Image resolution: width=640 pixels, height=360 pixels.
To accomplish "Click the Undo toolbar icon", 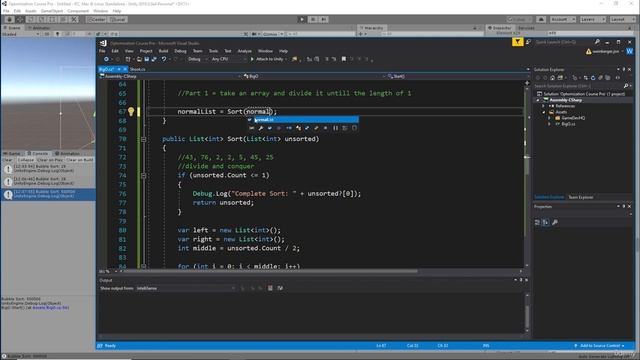I will 164,59.
